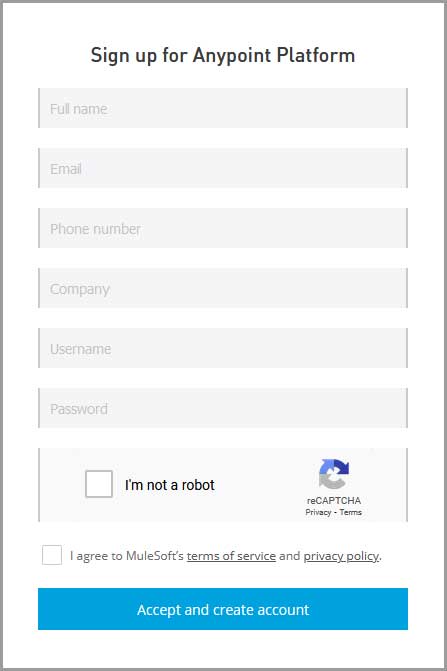
Task: Click Accept and create account button
Action: tap(223, 609)
